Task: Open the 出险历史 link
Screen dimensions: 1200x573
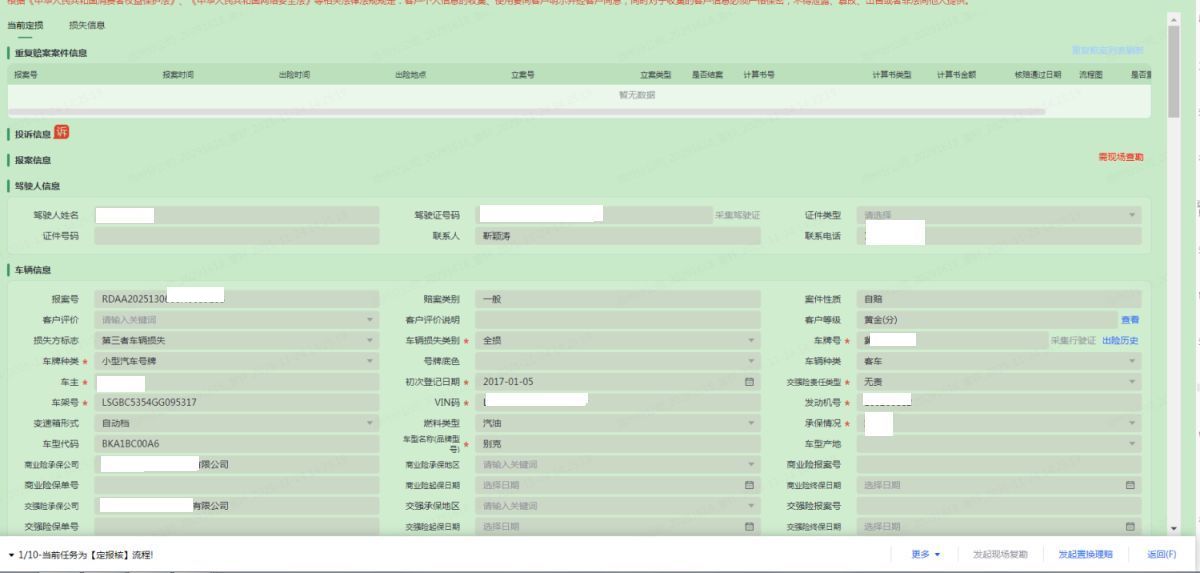Action: coord(1120,341)
